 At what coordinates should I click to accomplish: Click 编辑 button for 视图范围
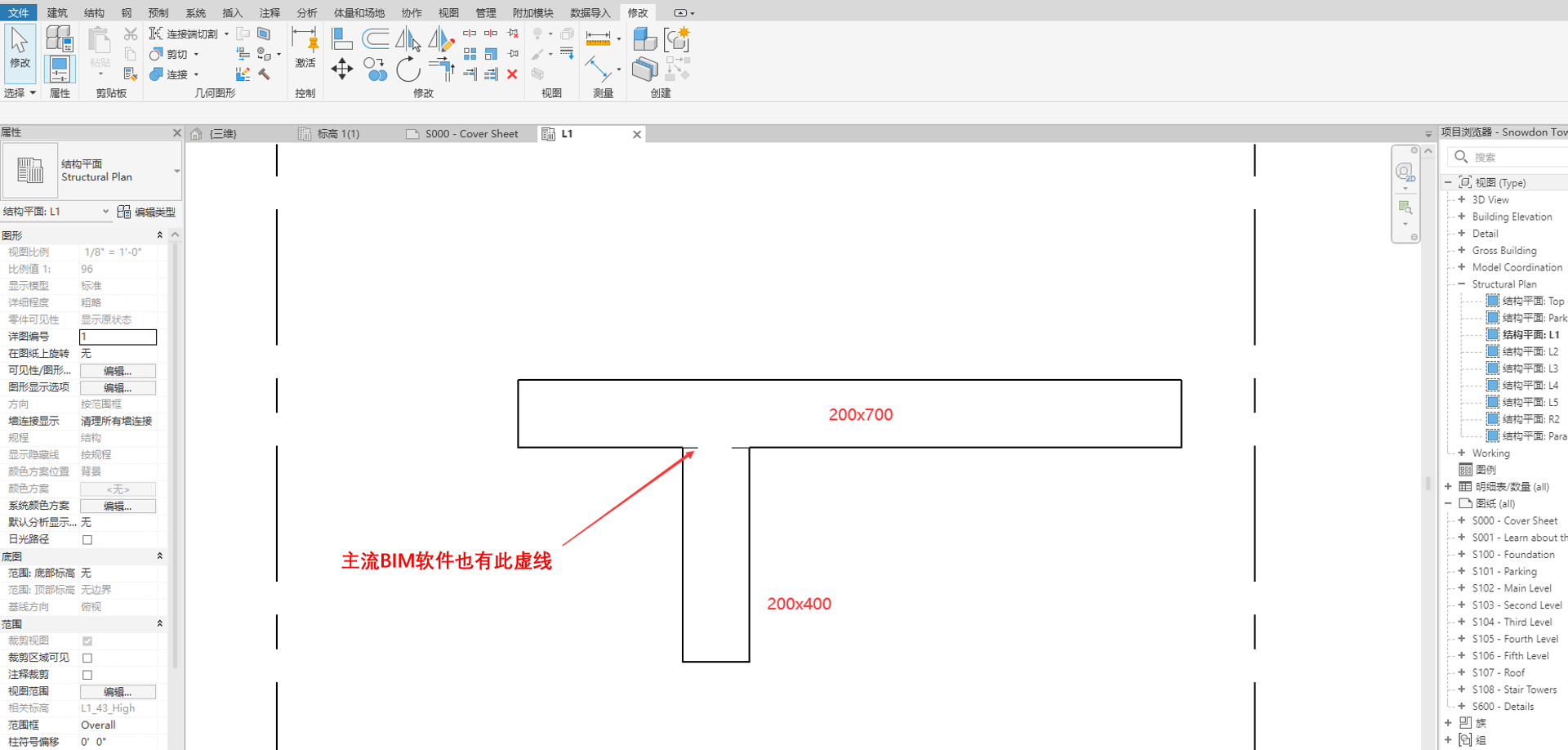pyautogui.click(x=118, y=692)
